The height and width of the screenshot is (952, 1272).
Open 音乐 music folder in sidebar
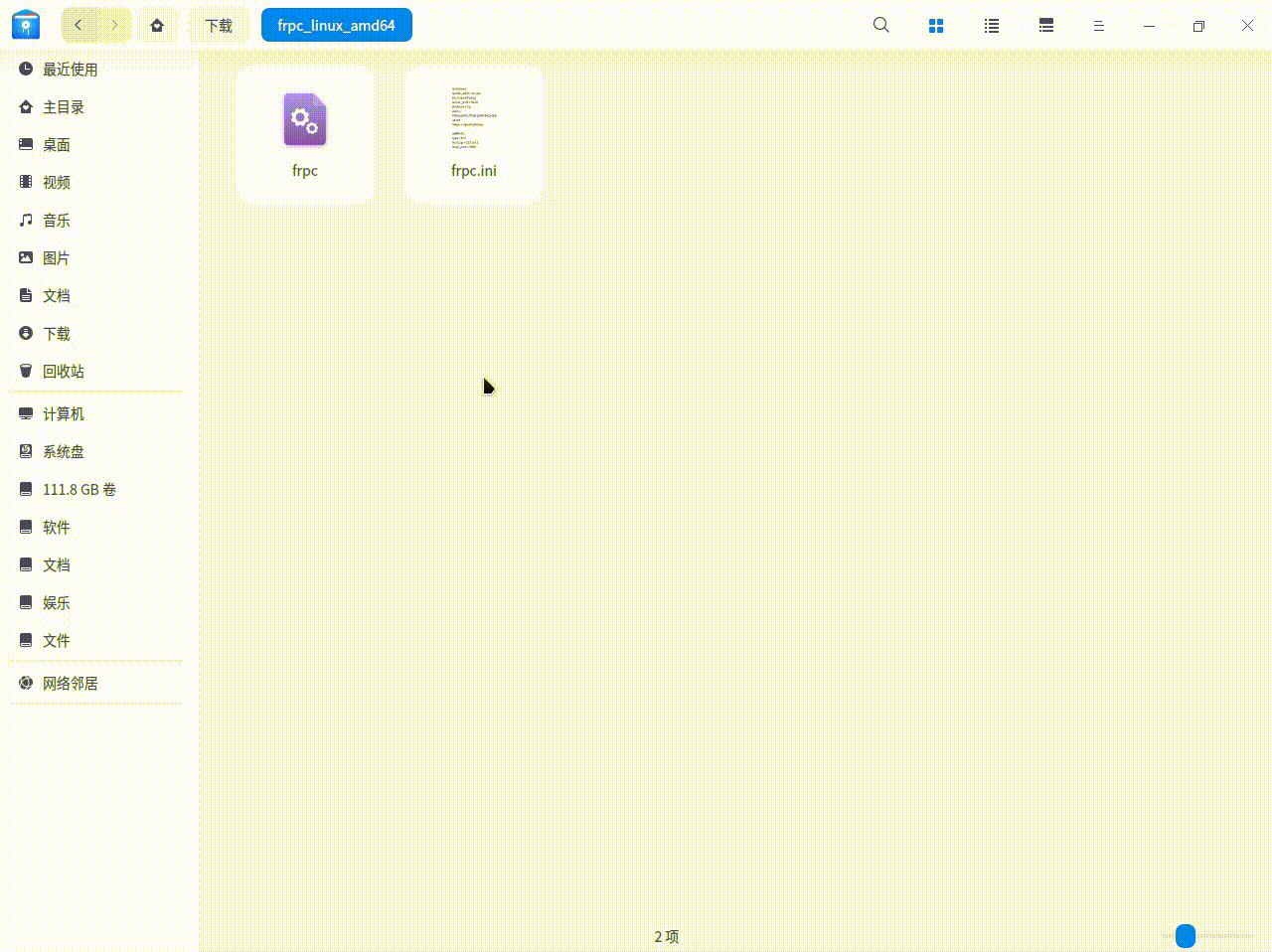tap(56, 221)
